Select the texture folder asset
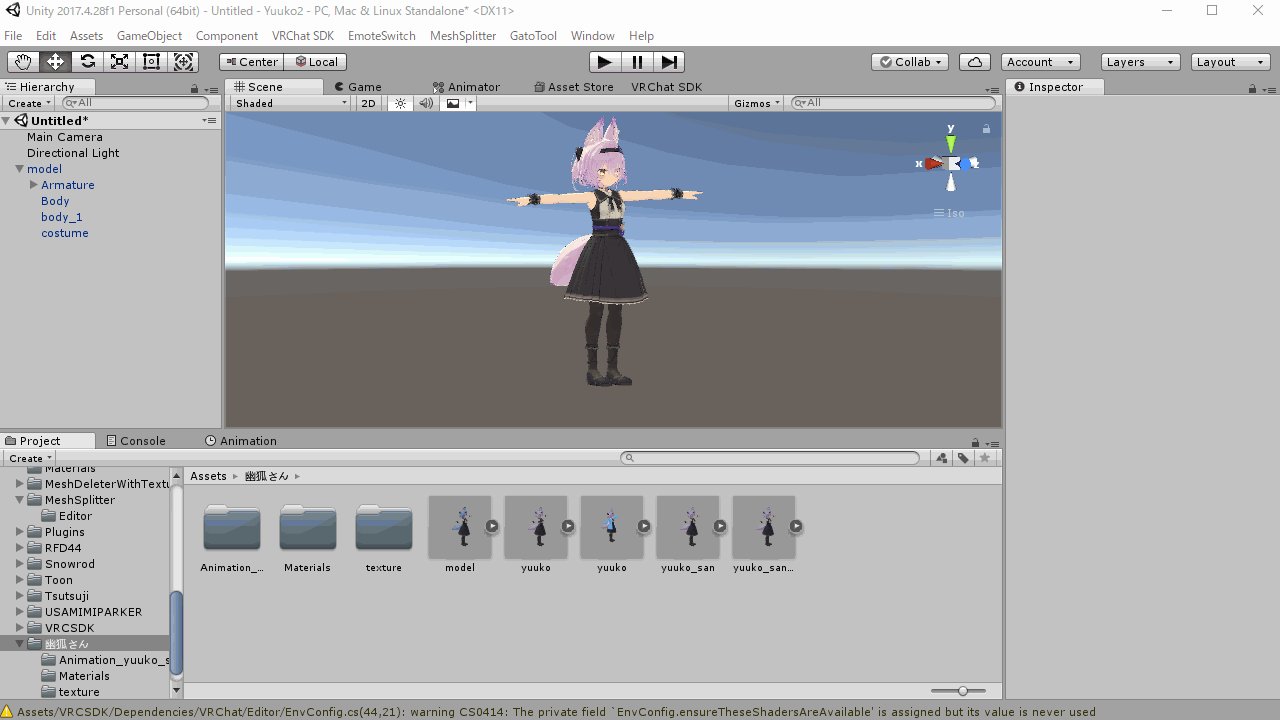Screen dimensions: 1280x720 coord(384,528)
